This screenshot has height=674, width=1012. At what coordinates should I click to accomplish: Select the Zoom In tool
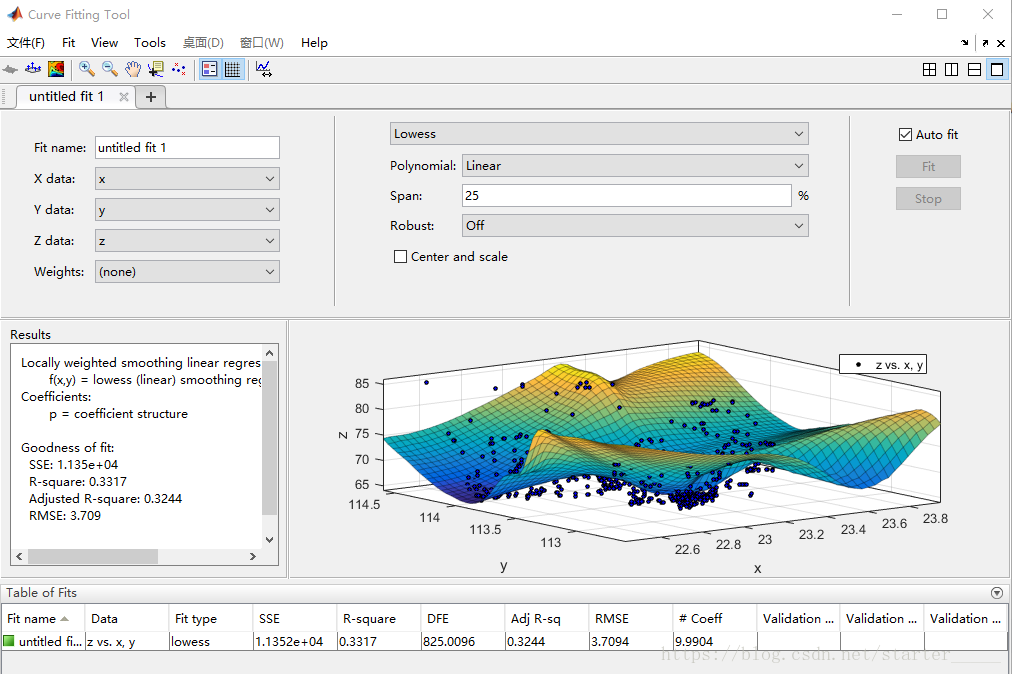pos(86,69)
